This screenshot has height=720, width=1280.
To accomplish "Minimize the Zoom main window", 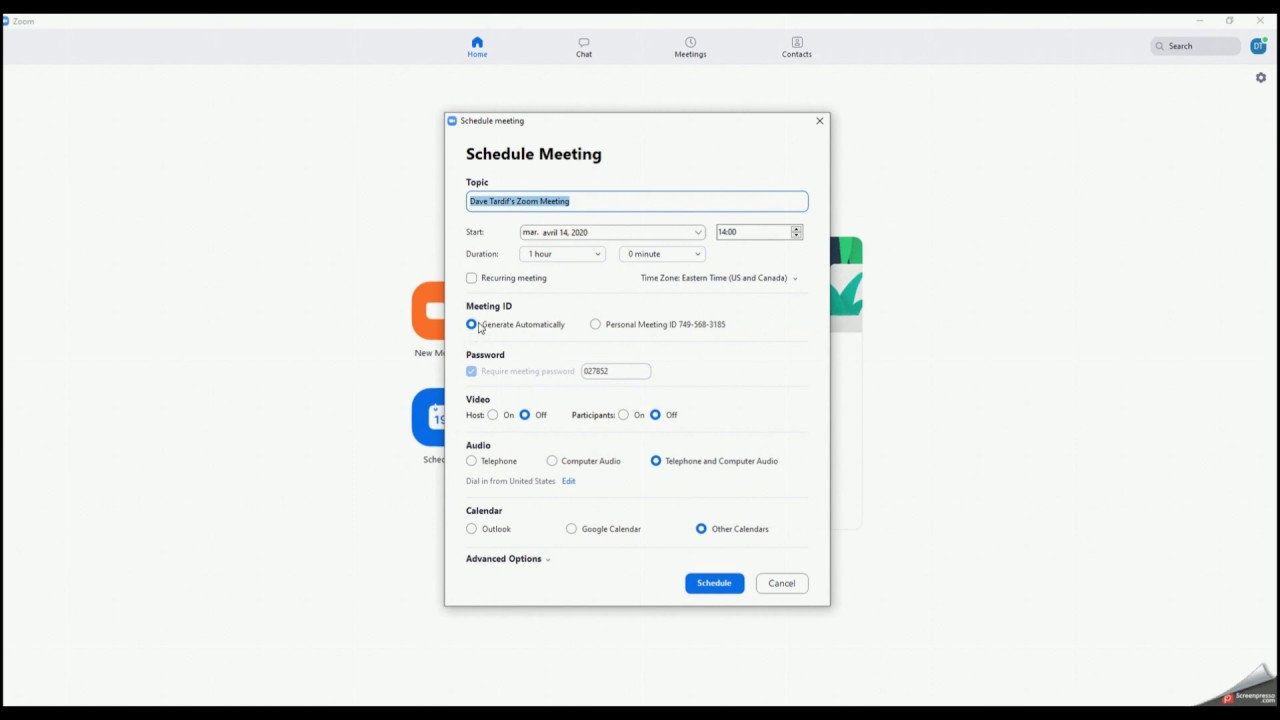I will click(1199, 20).
